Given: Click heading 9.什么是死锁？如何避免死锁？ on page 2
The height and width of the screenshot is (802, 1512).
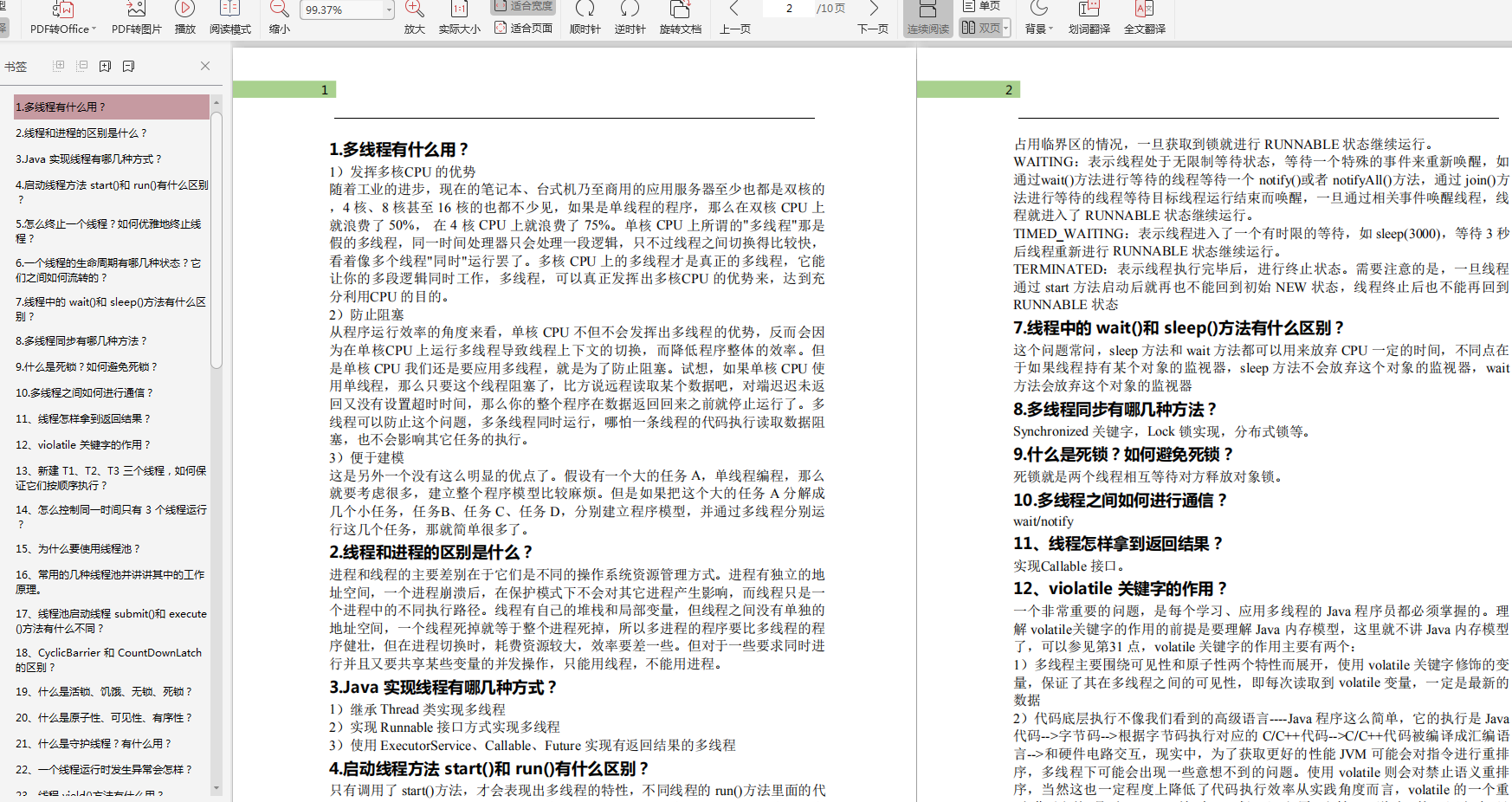Looking at the screenshot, I should coord(1123,454).
